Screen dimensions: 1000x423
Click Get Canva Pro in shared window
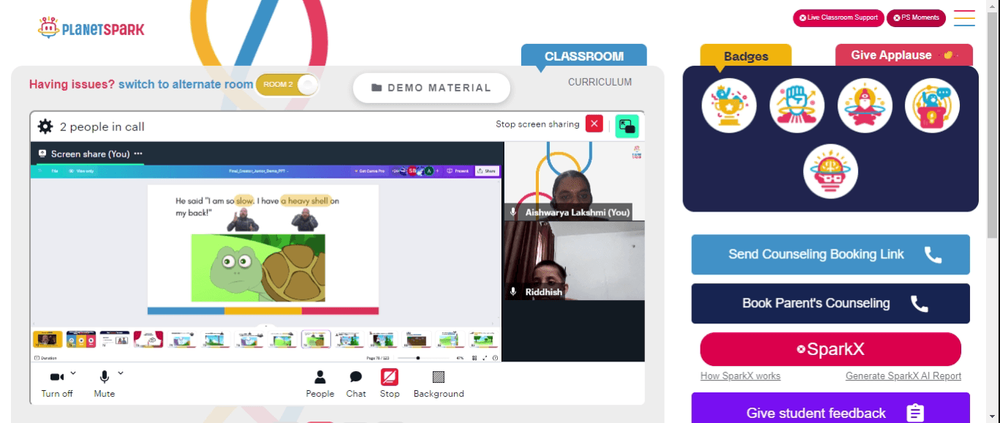[x=370, y=171]
